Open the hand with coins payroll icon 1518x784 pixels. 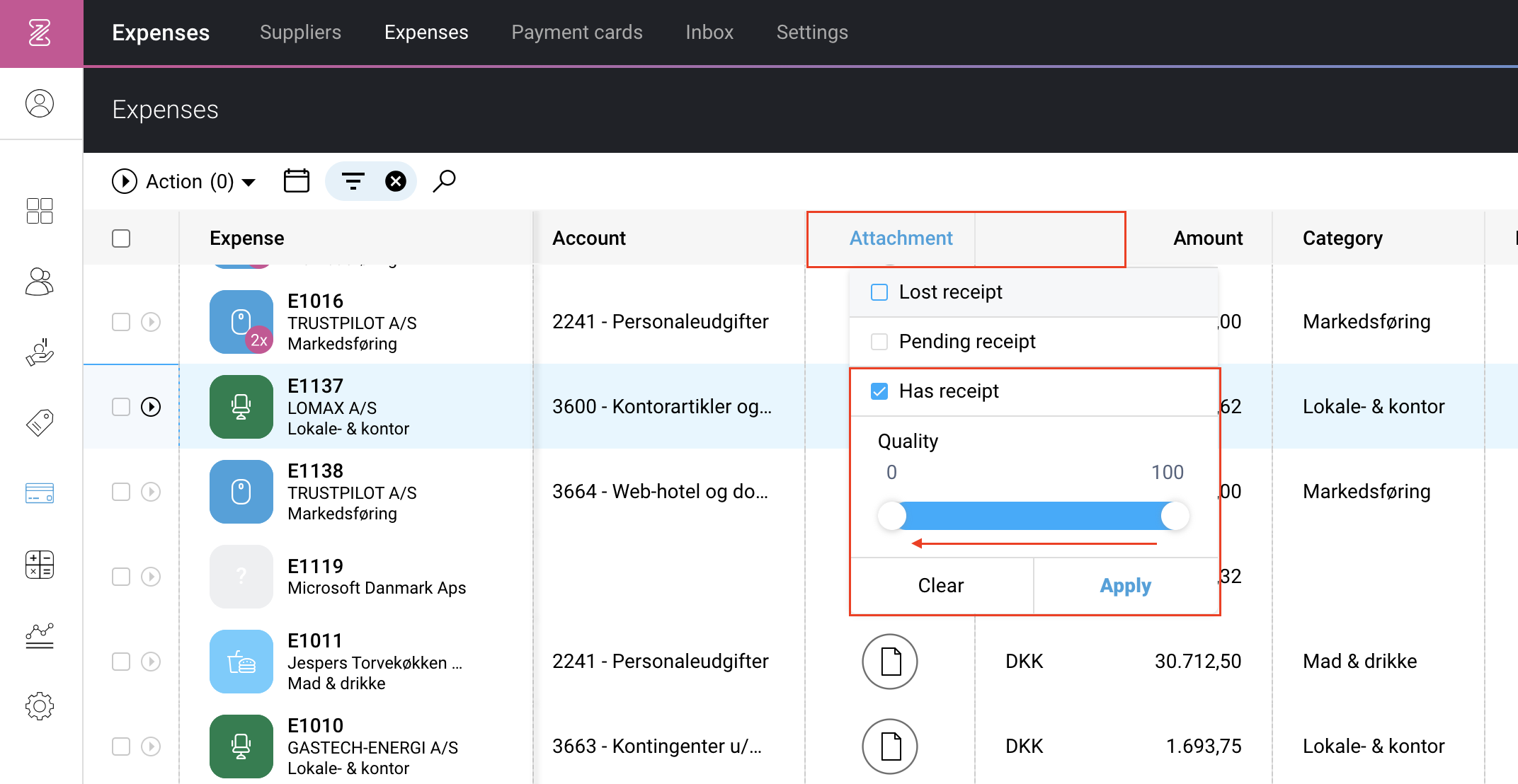click(40, 352)
